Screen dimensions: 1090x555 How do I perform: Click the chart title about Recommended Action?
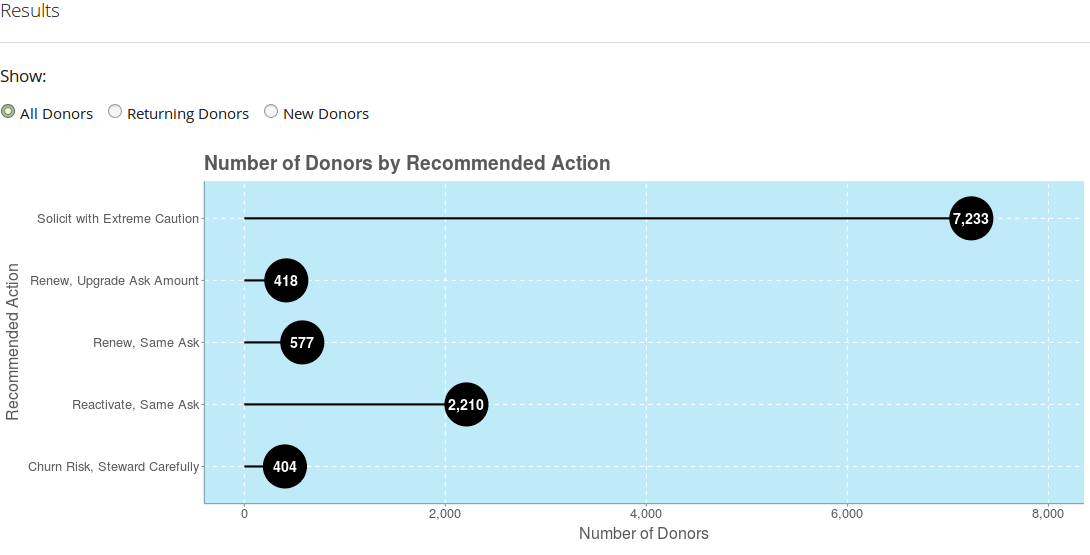[407, 163]
